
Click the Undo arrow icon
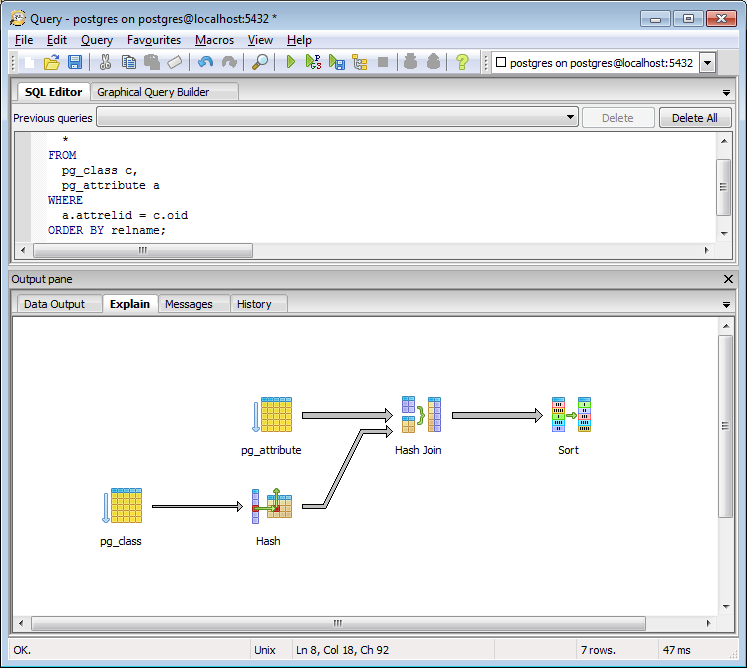(205, 62)
